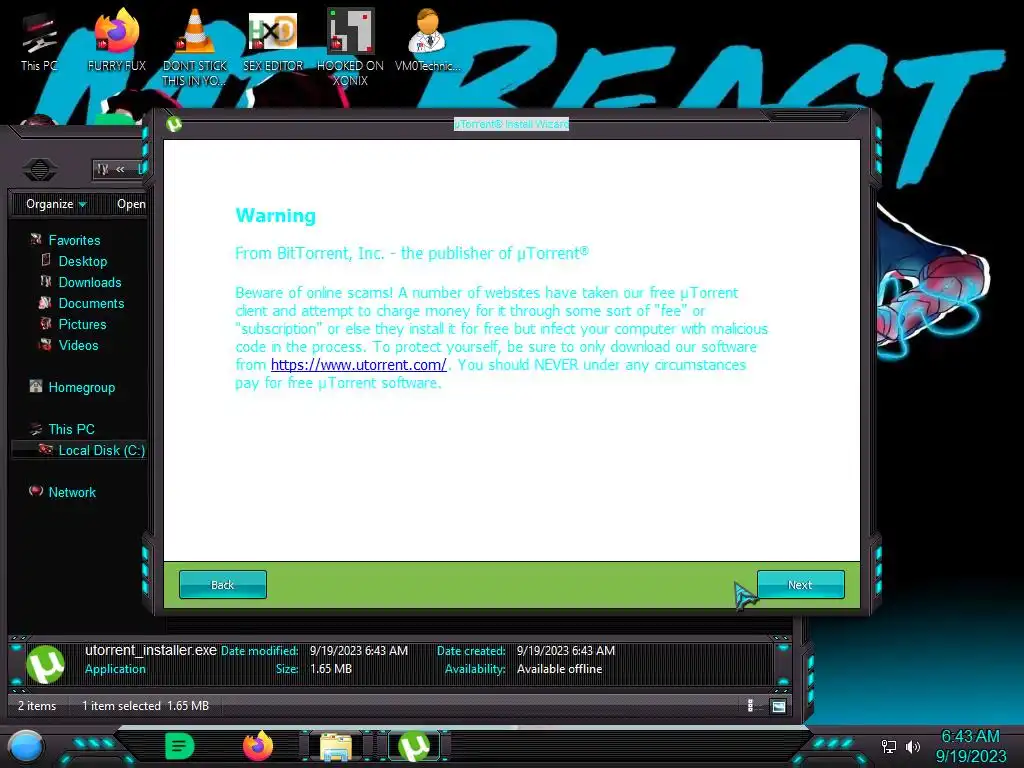Click the uTorrent logo in installer title bar
Image resolution: width=1024 pixels, height=768 pixels.
(174, 123)
